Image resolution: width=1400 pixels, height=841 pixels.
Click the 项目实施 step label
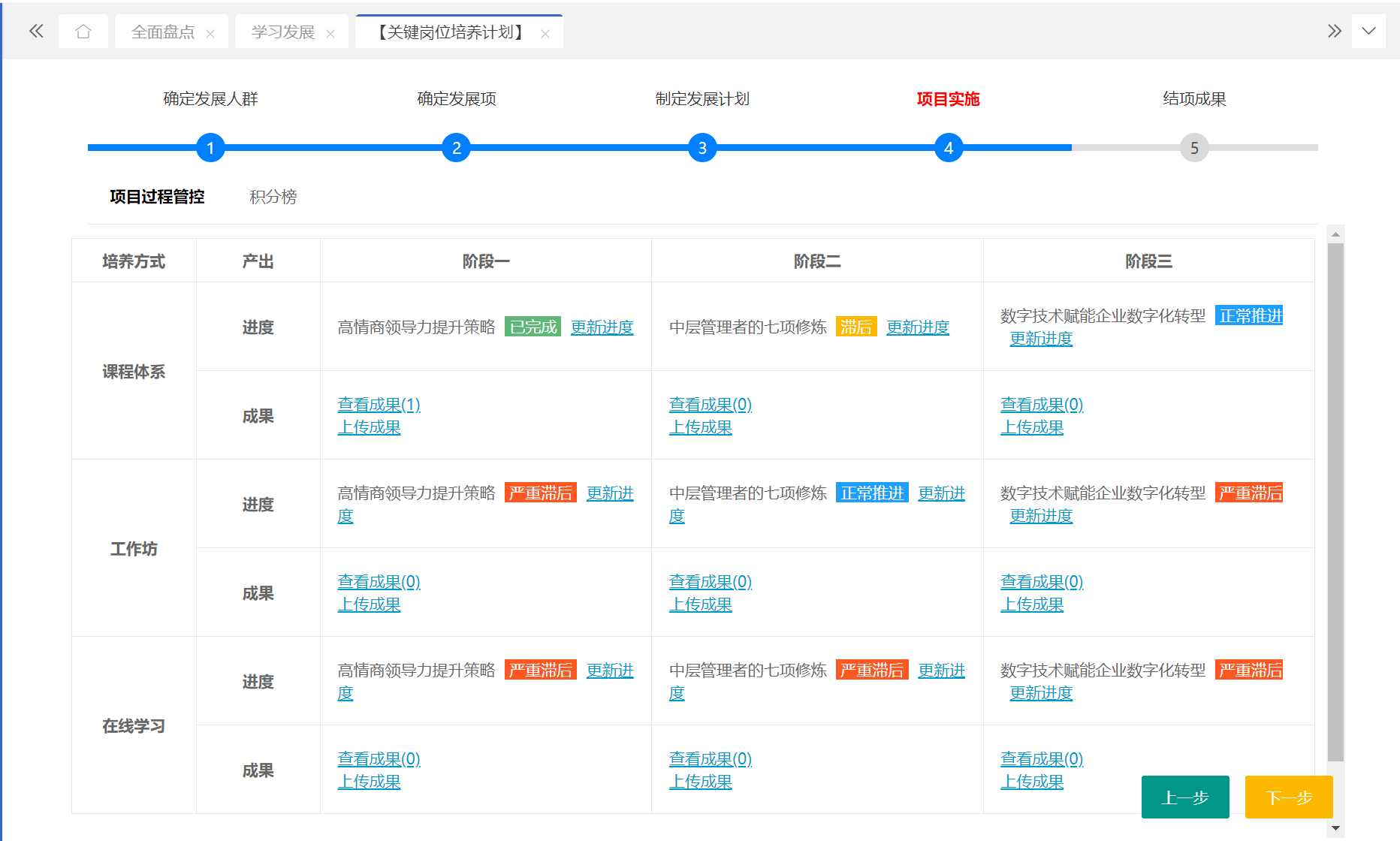pos(949,99)
